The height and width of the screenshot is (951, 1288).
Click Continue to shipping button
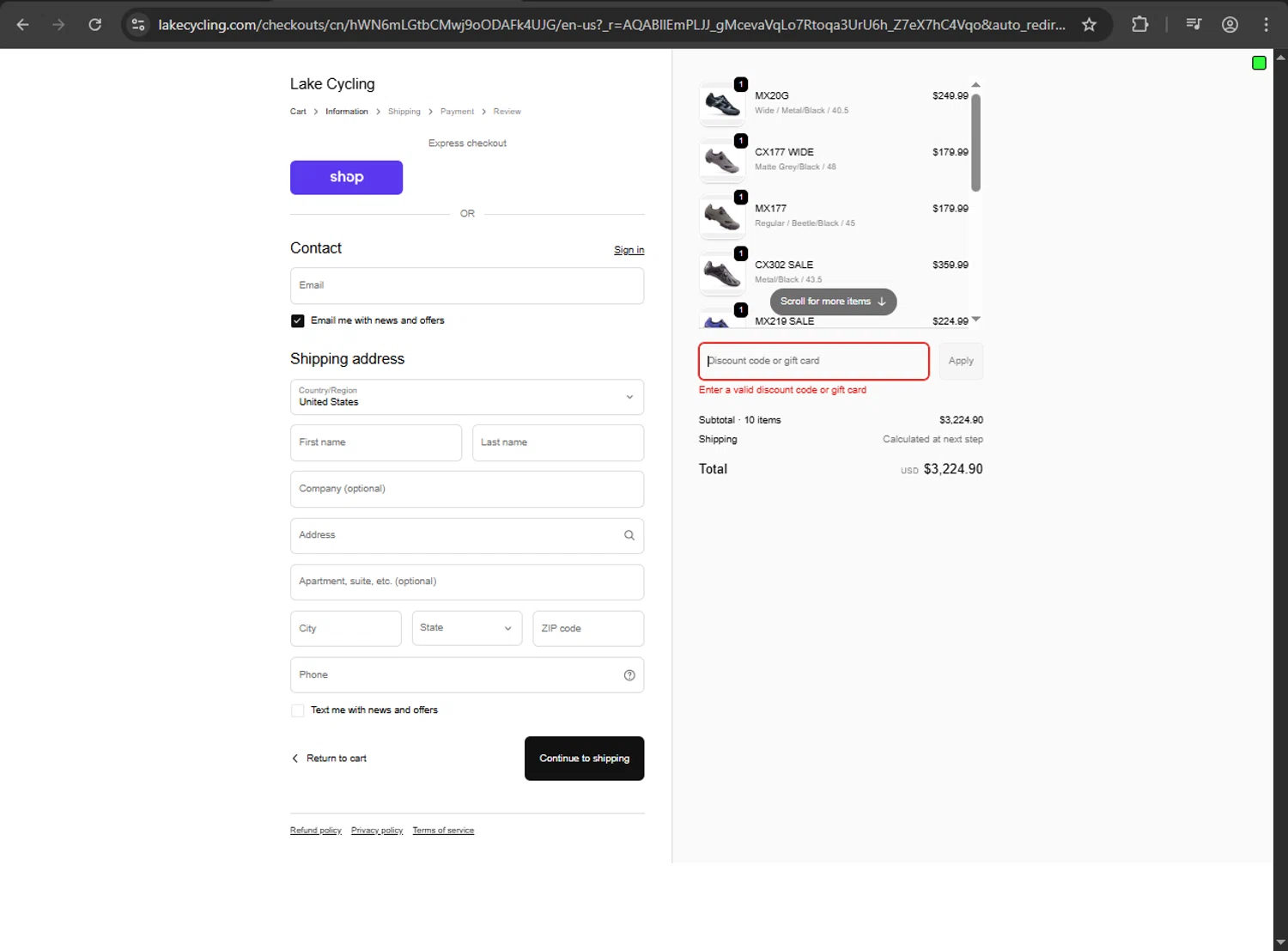point(584,759)
